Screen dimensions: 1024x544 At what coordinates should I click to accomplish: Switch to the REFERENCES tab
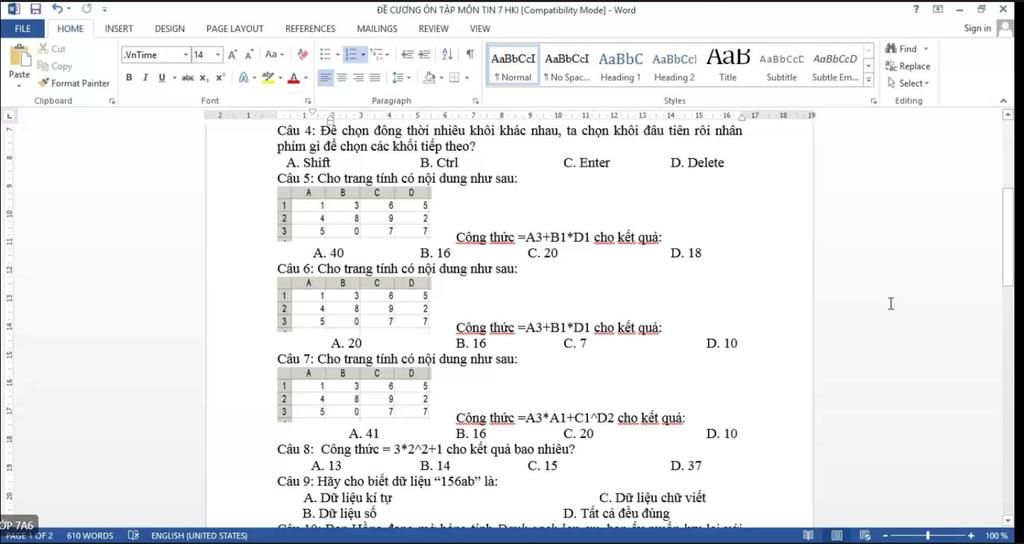[310, 29]
